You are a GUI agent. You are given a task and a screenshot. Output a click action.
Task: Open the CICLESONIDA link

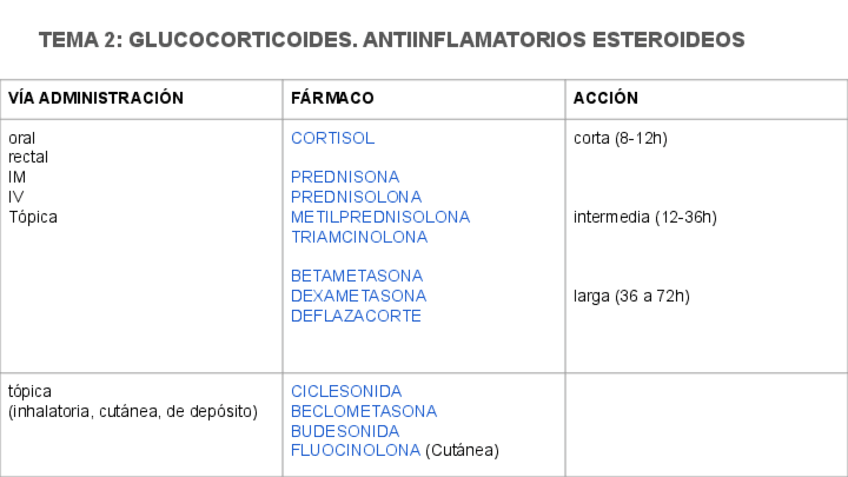pos(346,391)
